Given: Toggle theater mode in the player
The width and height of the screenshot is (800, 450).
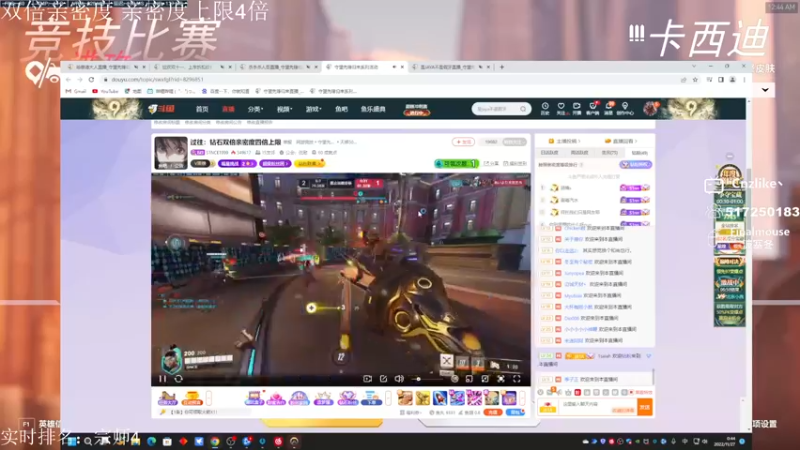Looking at the screenshot, I should tap(485, 379).
